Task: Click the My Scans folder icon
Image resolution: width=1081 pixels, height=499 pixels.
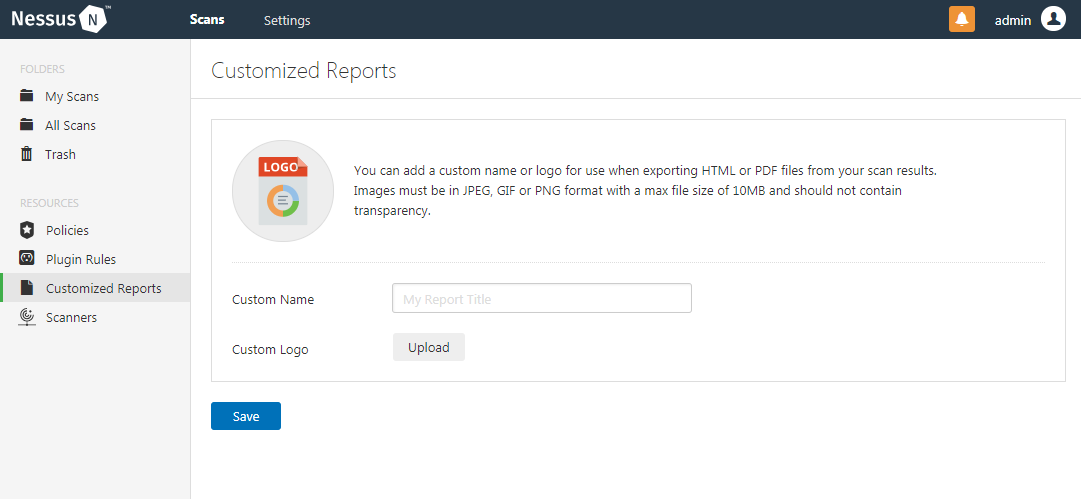Action: [27, 96]
